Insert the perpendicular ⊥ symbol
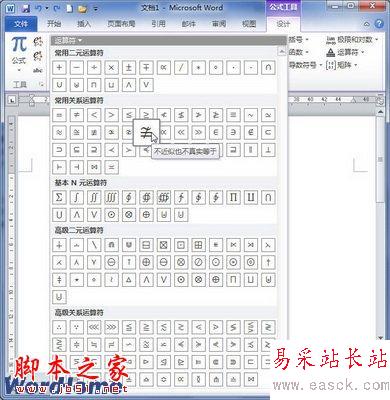This screenshot has height=400, width=390. (x=268, y=150)
